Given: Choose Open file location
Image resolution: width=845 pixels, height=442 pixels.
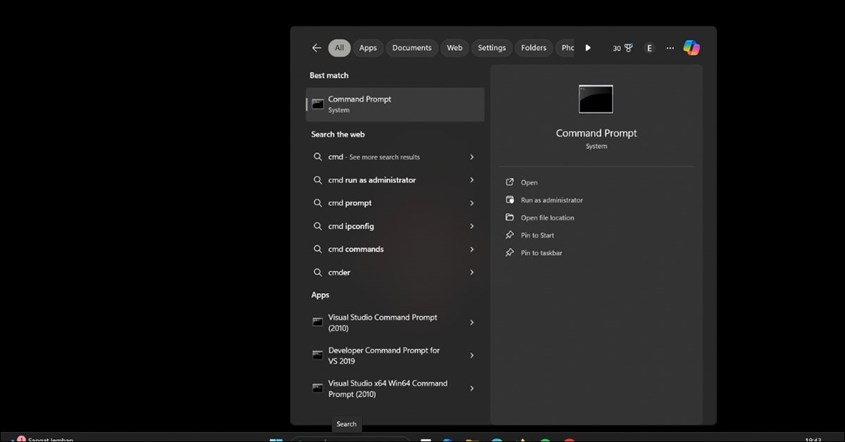Looking at the screenshot, I should pos(548,218).
